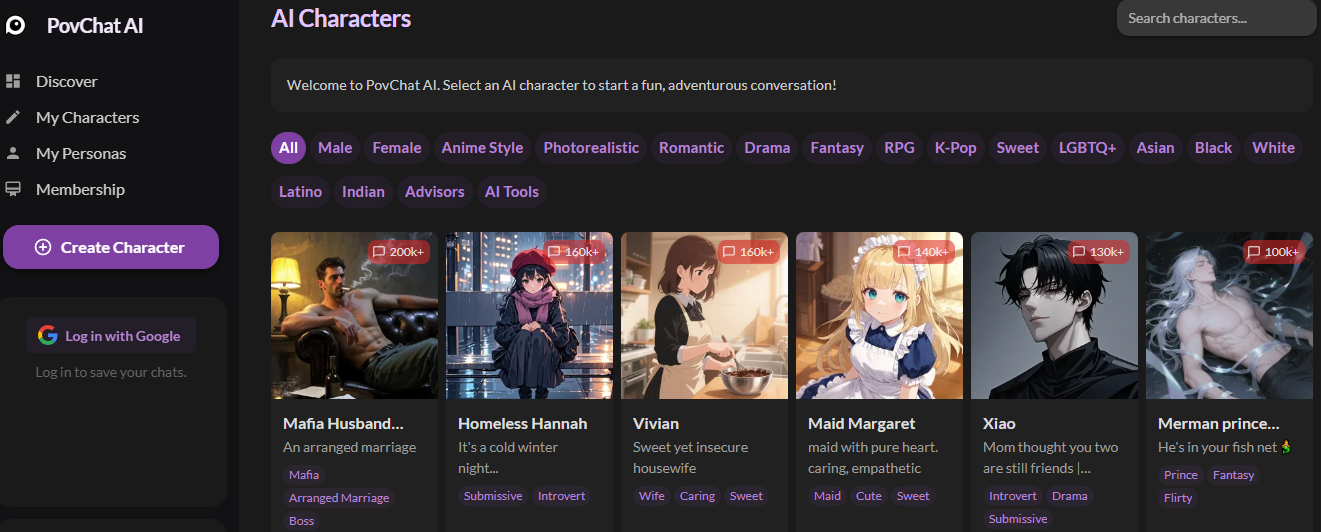The image size is (1321, 532).
Task: Select the Anime Style filter
Action: coord(482,148)
